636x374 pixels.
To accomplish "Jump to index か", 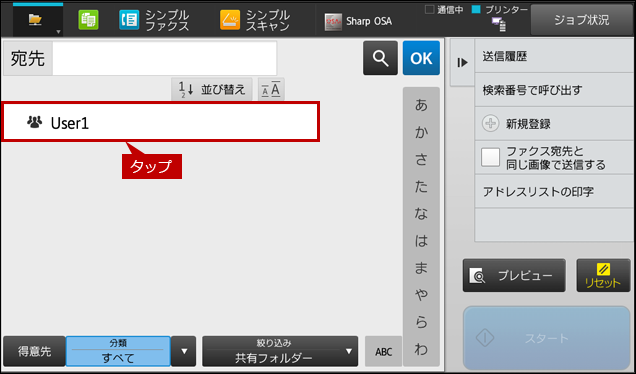I will [421, 132].
